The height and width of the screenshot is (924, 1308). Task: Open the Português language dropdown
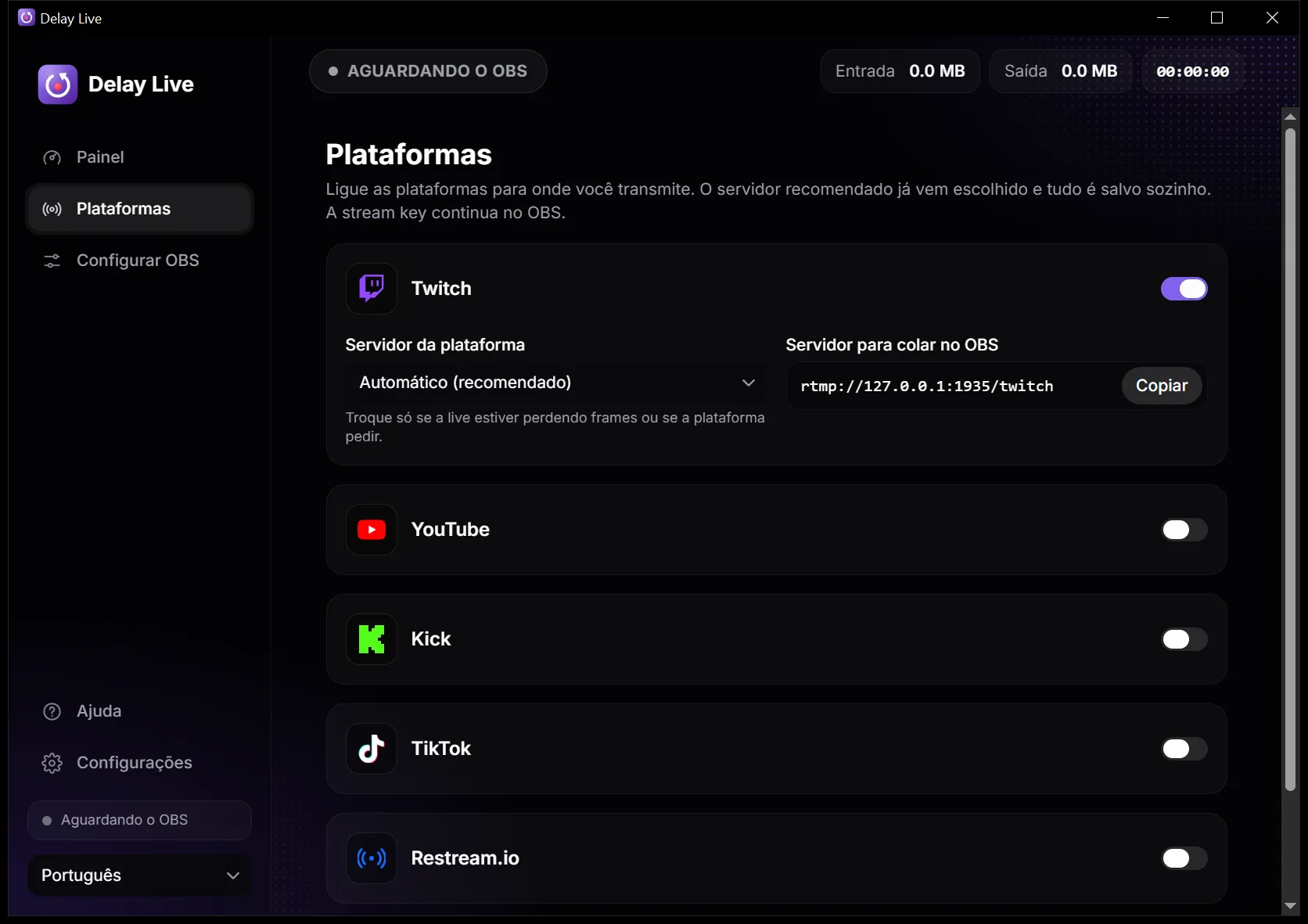click(139, 875)
